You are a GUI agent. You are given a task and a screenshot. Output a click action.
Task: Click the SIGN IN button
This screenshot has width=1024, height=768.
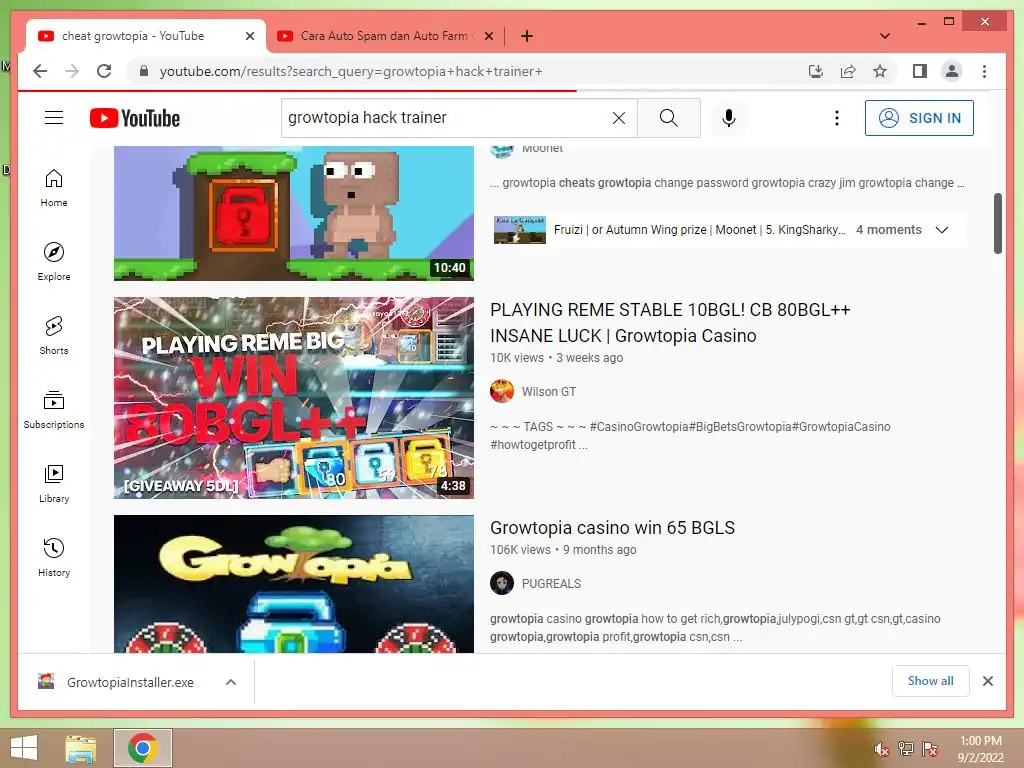pos(919,118)
